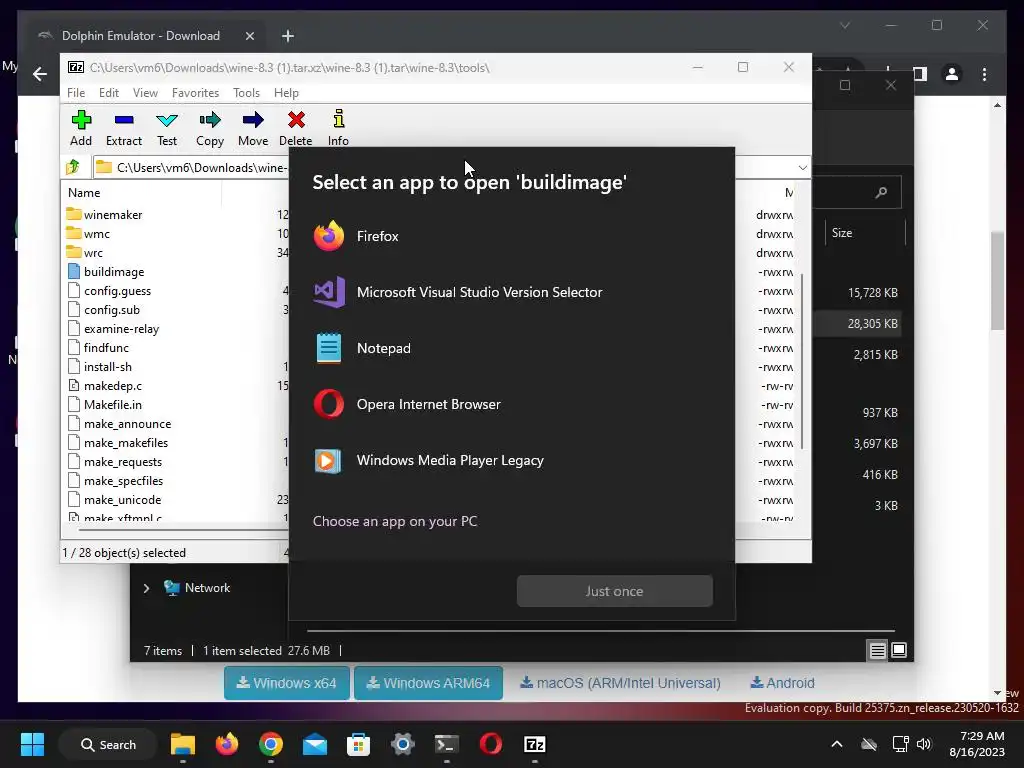Click the app list vertical scrollbar

(x=801, y=361)
